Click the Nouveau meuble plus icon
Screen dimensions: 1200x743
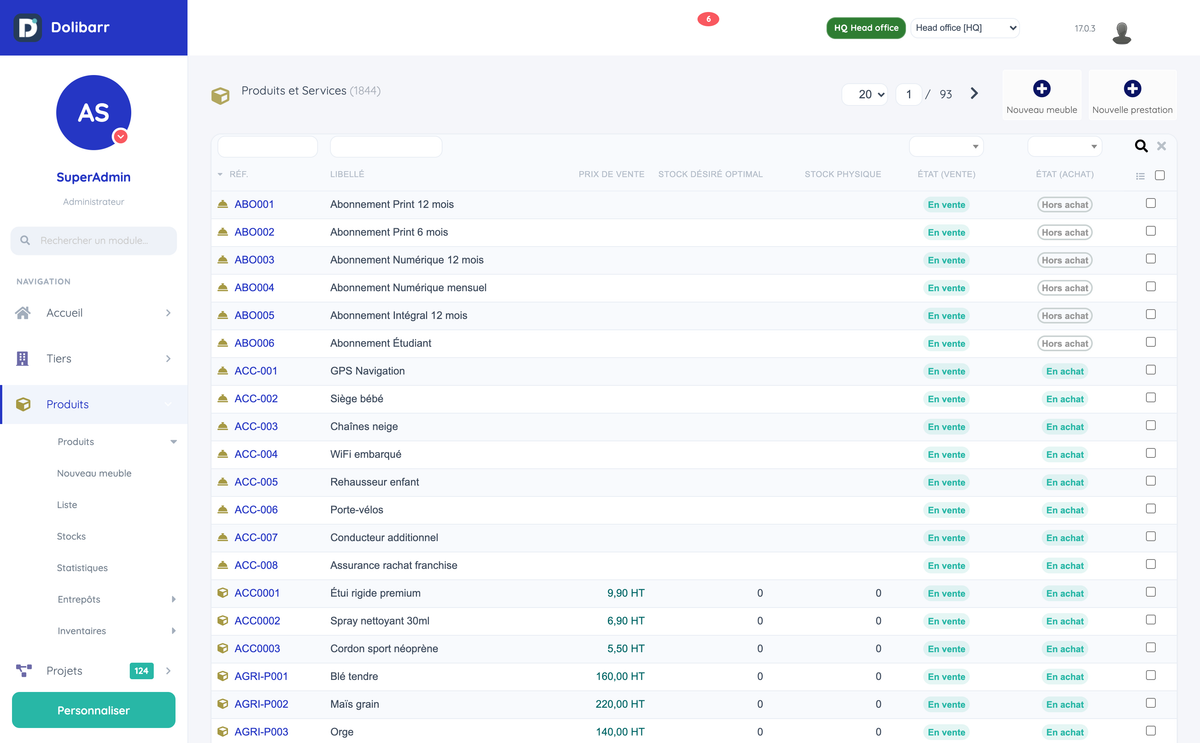[x=1041, y=89]
